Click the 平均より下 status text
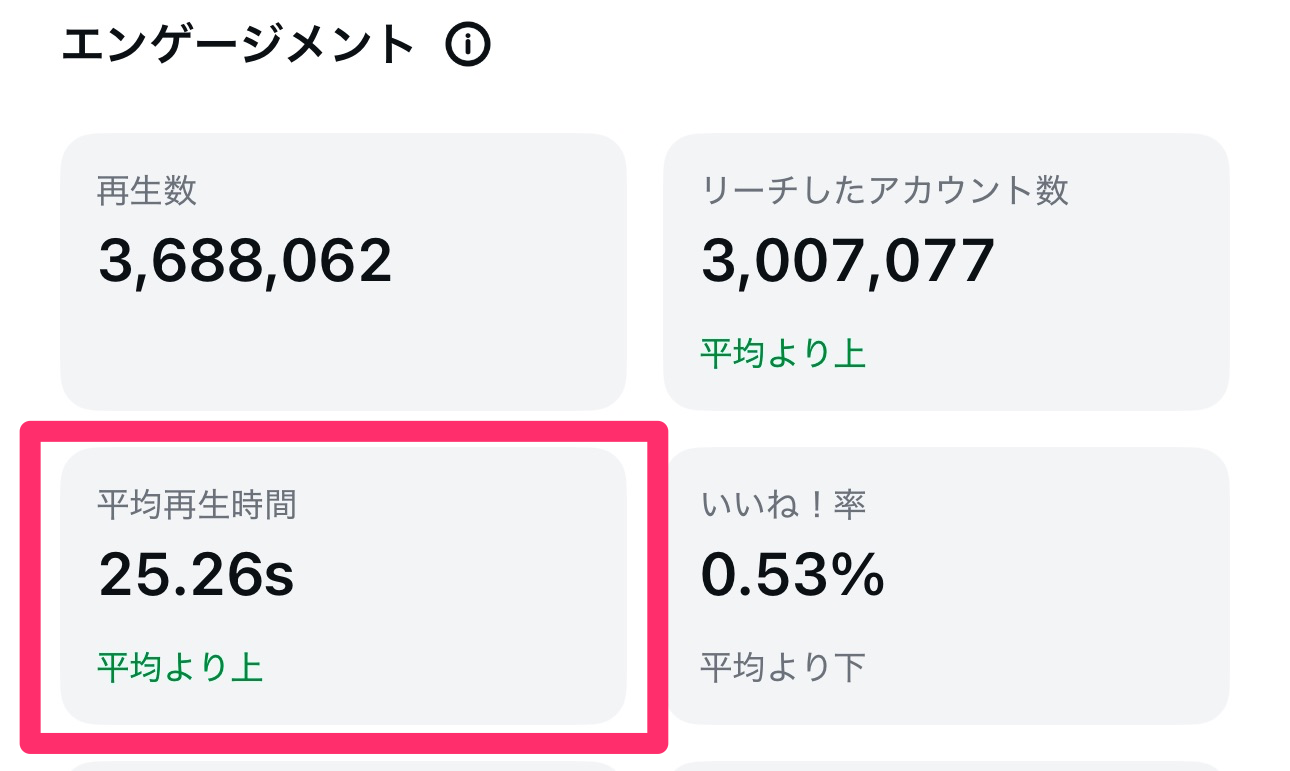 pos(782,667)
